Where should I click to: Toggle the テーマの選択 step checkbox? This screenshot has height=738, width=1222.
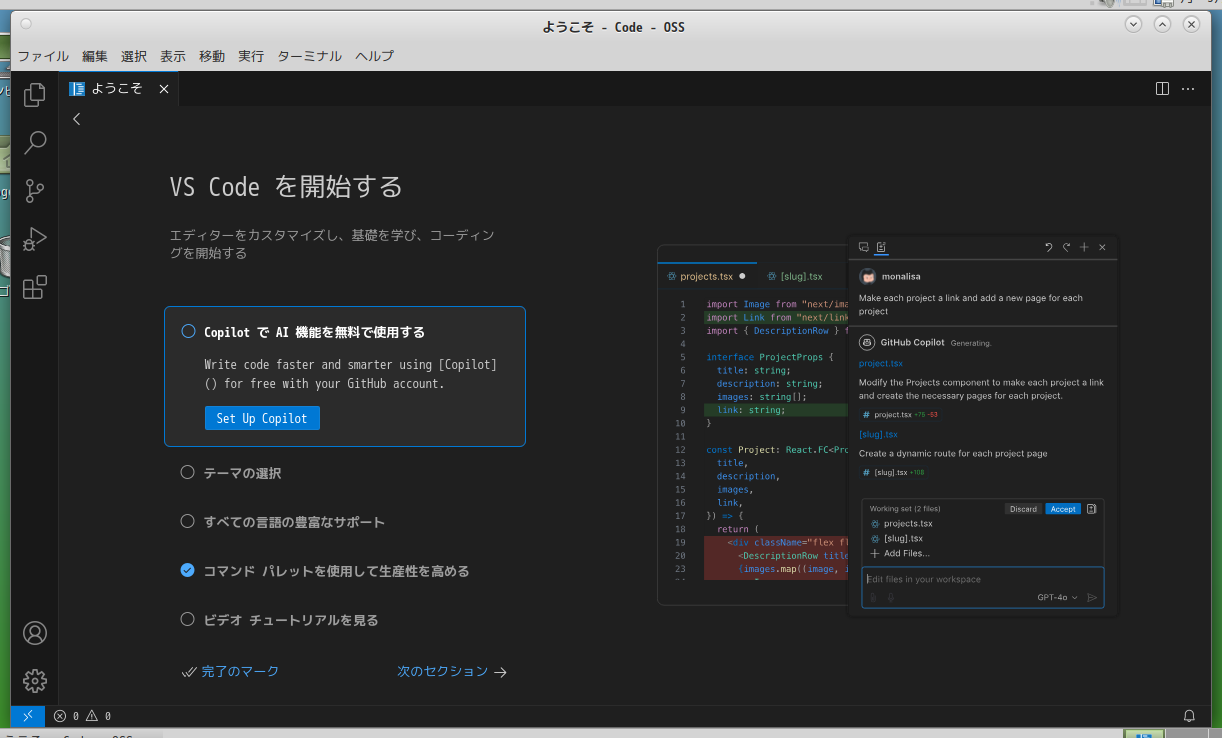(187, 472)
